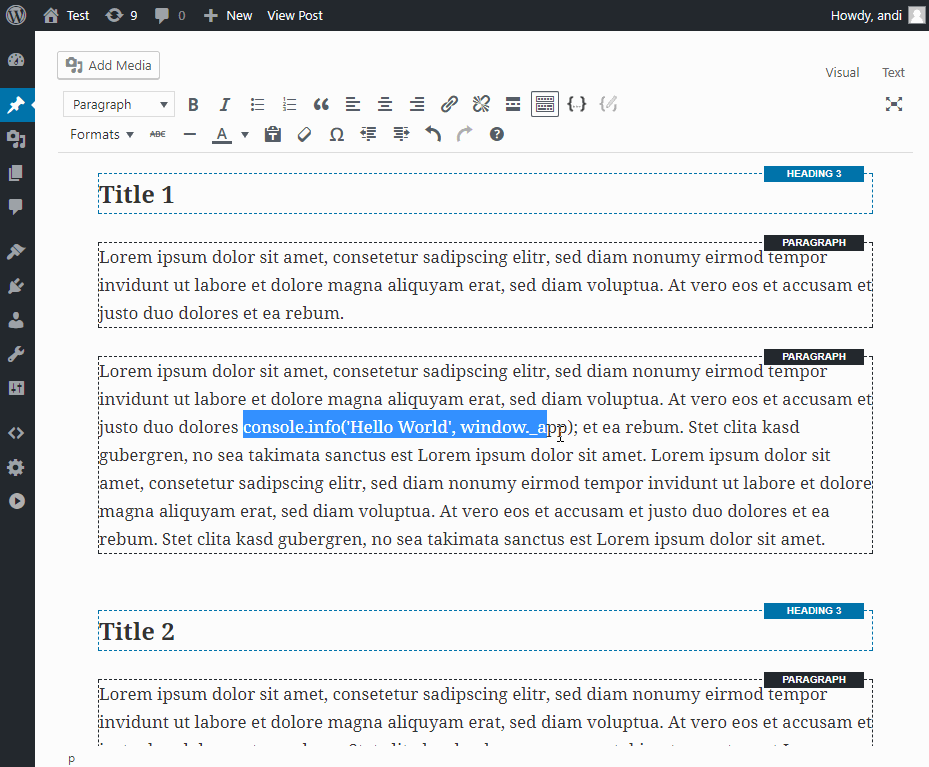Click the word "gubergren" in the long paragraph
This screenshot has width=929, height=767.
click(x=142, y=455)
